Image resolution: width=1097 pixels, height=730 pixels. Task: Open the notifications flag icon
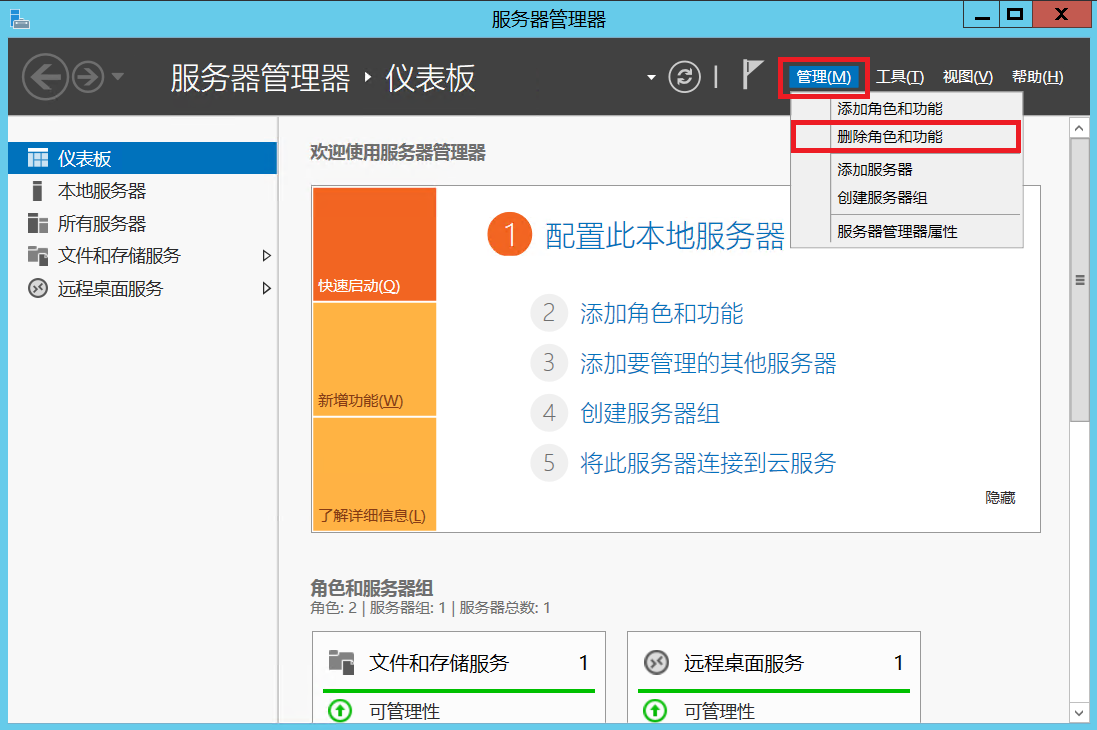pos(752,75)
